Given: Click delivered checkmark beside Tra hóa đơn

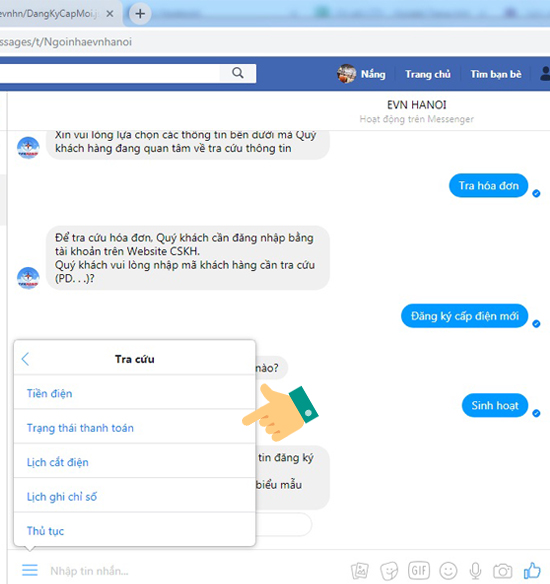Looking at the screenshot, I should (536, 193).
